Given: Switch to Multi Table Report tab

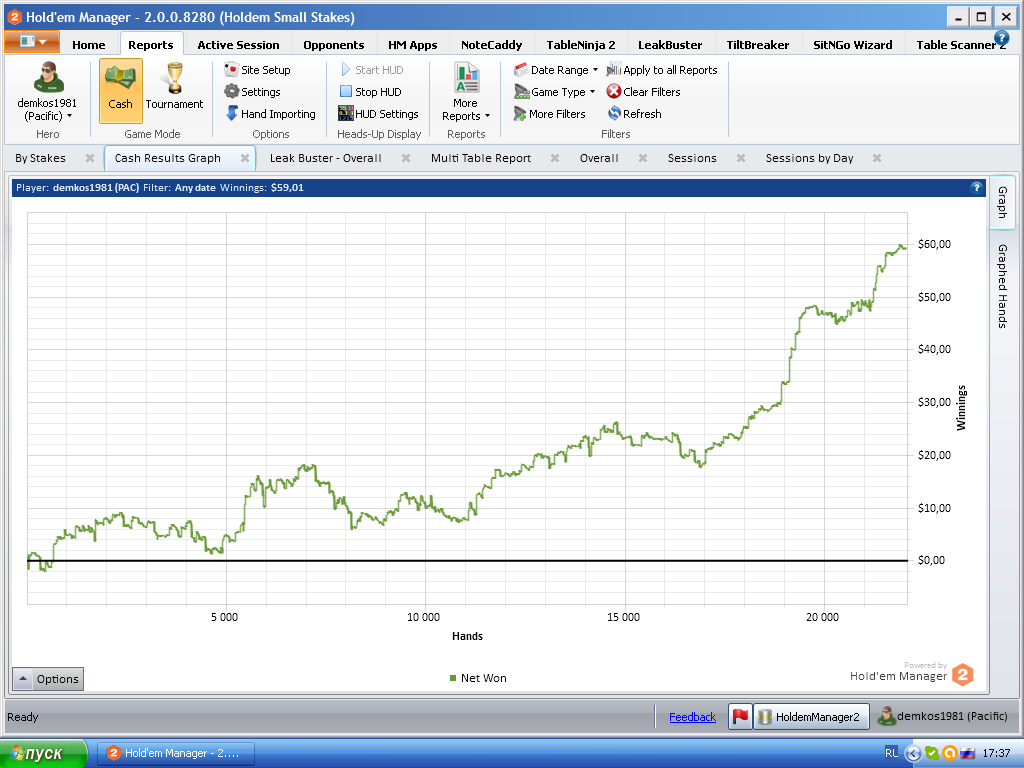Looking at the screenshot, I should [x=481, y=158].
